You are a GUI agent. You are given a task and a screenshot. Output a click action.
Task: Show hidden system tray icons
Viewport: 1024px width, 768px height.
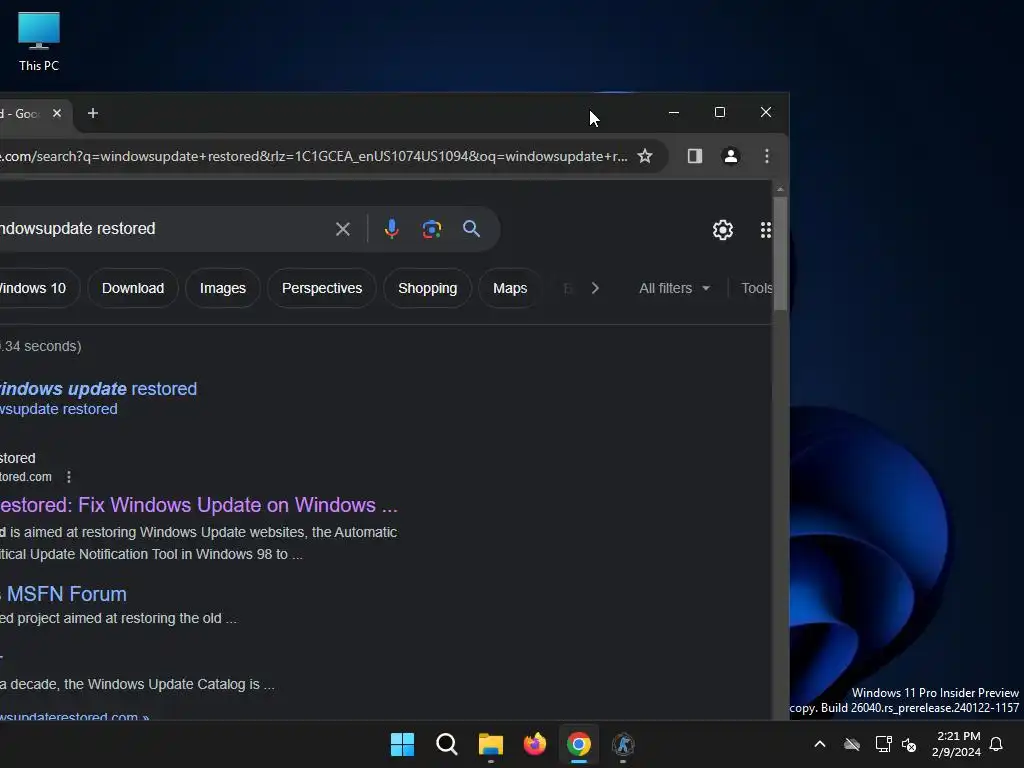click(x=820, y=744)
